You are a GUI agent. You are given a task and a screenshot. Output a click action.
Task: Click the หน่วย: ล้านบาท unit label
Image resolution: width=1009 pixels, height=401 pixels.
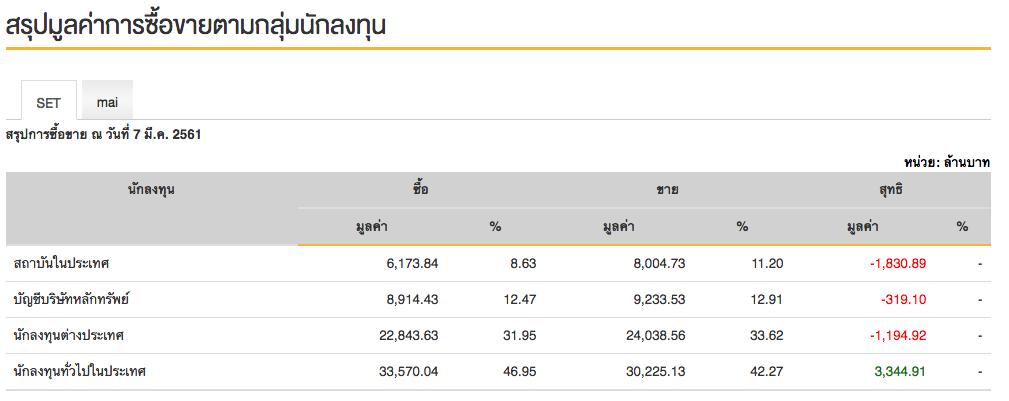946,161
